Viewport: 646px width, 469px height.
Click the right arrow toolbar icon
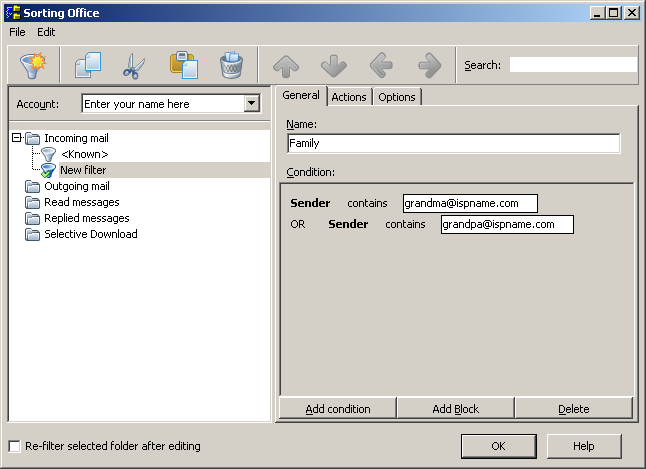click(x=429, y=66)
